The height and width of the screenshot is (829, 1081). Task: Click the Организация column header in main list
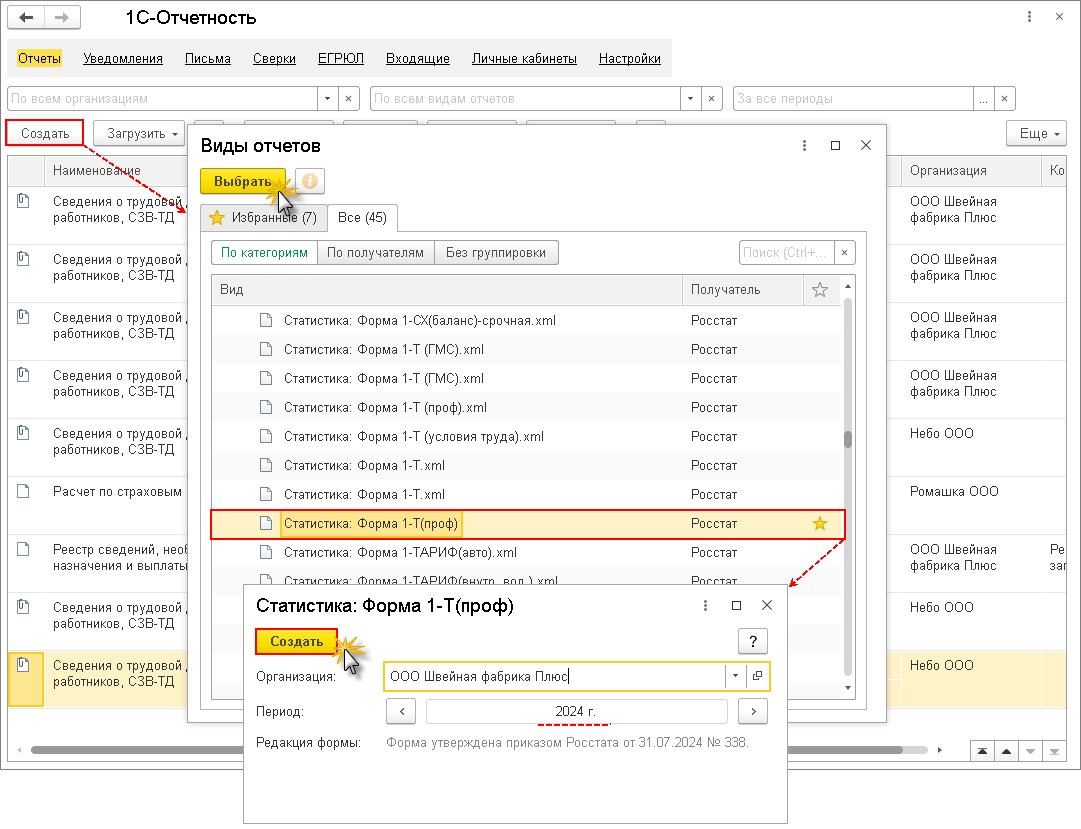[971, 170]
